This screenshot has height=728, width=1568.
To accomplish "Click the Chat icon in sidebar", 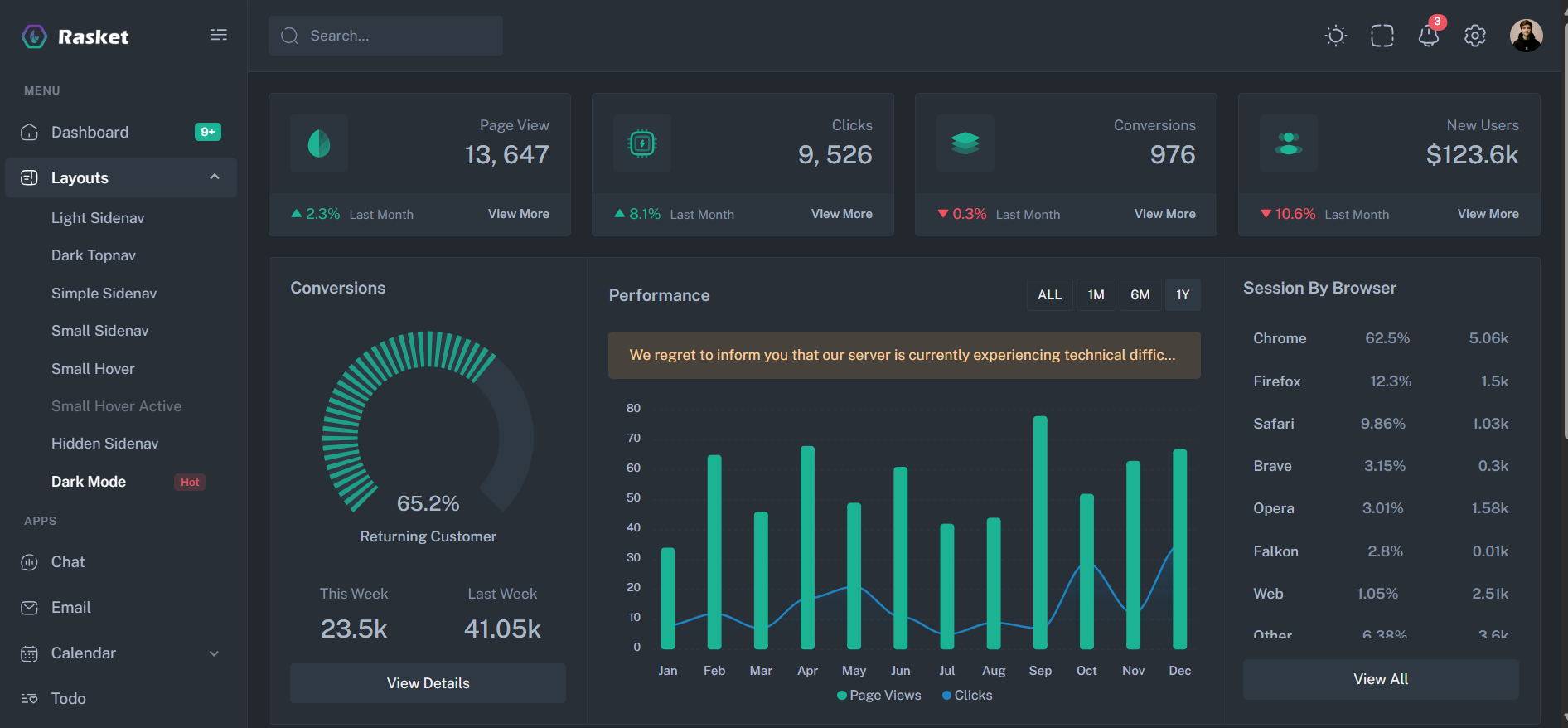I will (29, 562).
